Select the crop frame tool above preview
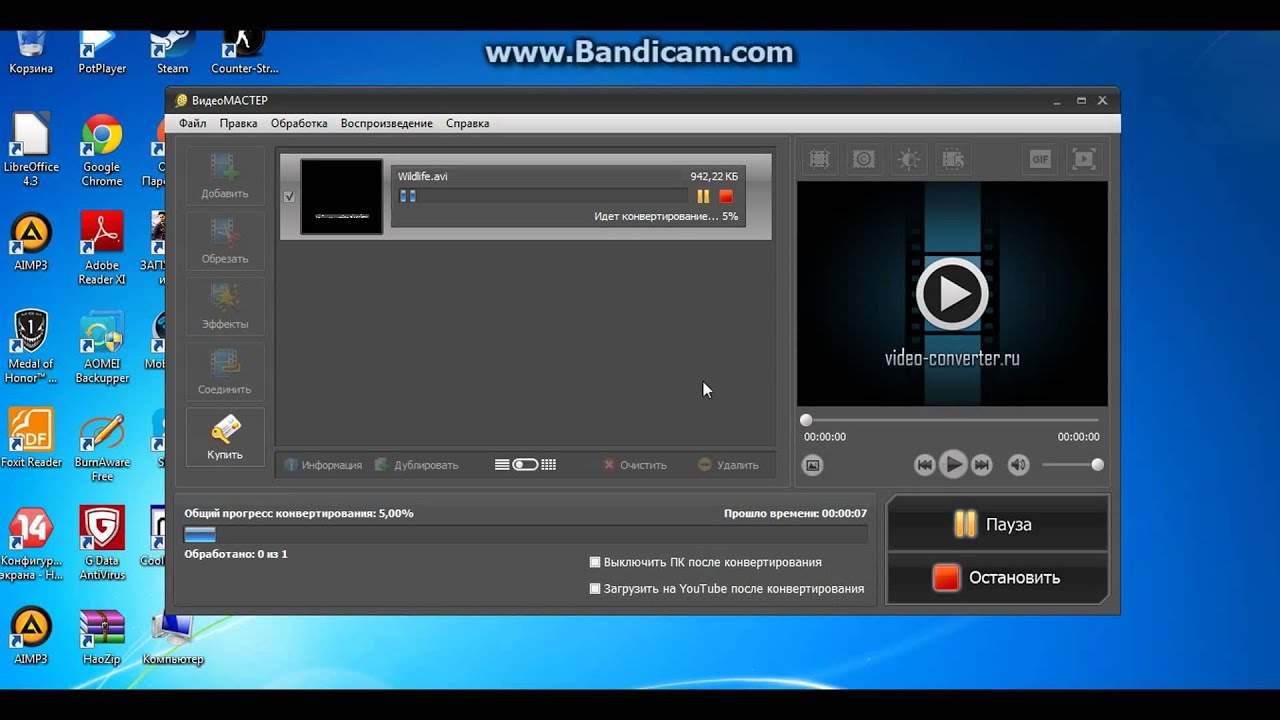1280x720 pixels. (x=819, y=159)
